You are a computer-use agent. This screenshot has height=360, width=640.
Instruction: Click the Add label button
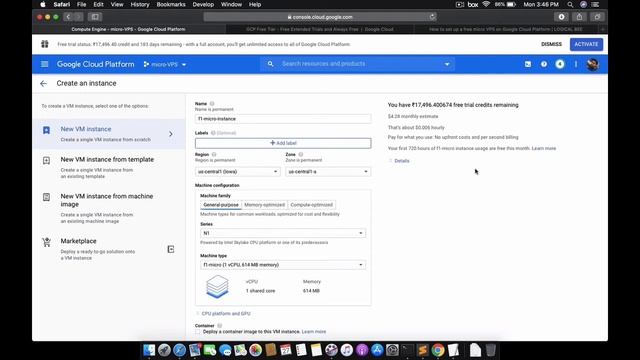click(x=283, y=143)
